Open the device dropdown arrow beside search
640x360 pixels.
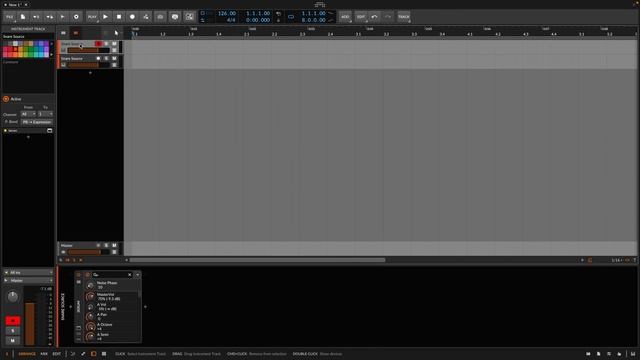pyautogui.click(x=138, y=275)
